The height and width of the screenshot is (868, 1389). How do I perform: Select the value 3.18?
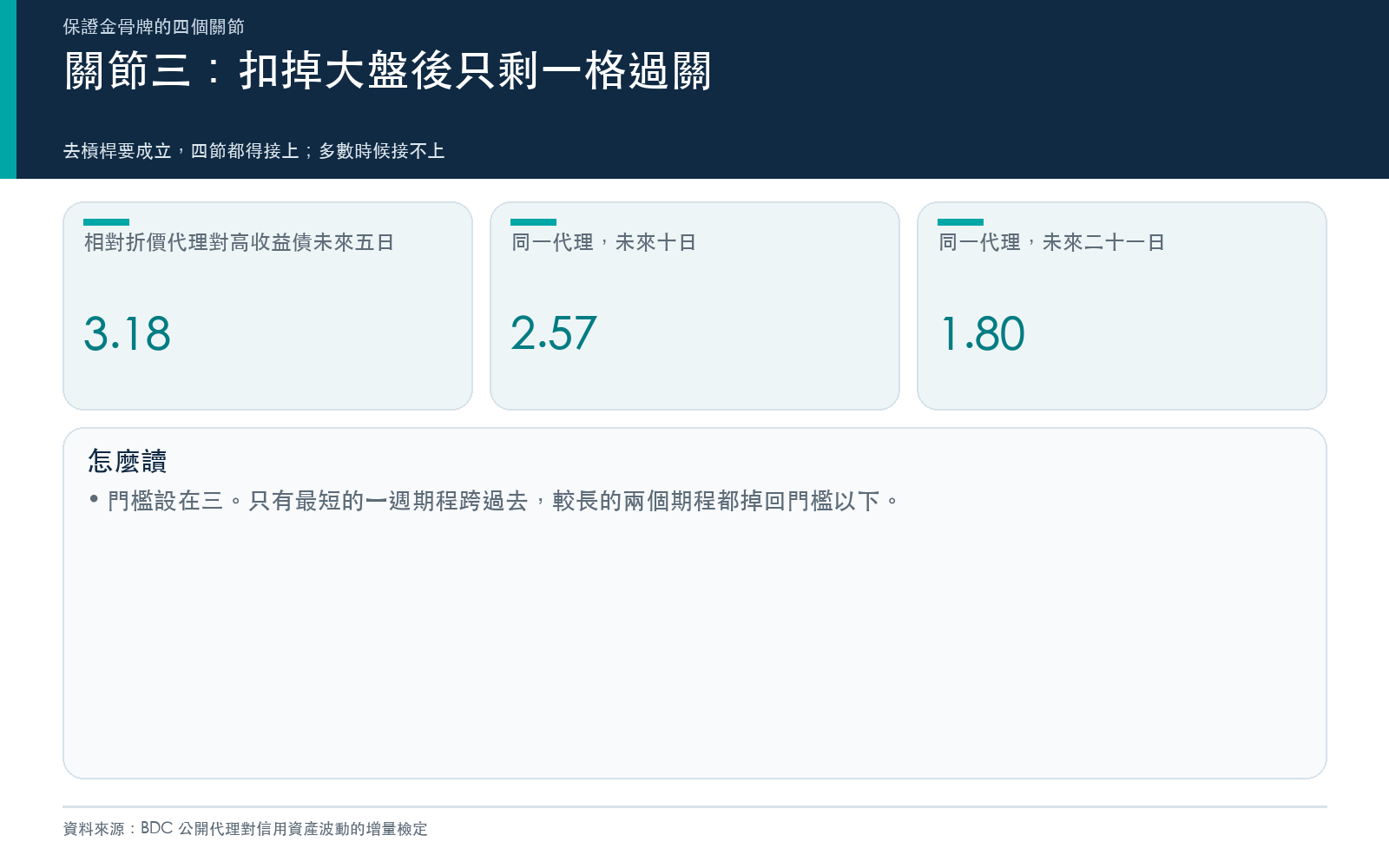pyautogui.click(x=127, y=334)
